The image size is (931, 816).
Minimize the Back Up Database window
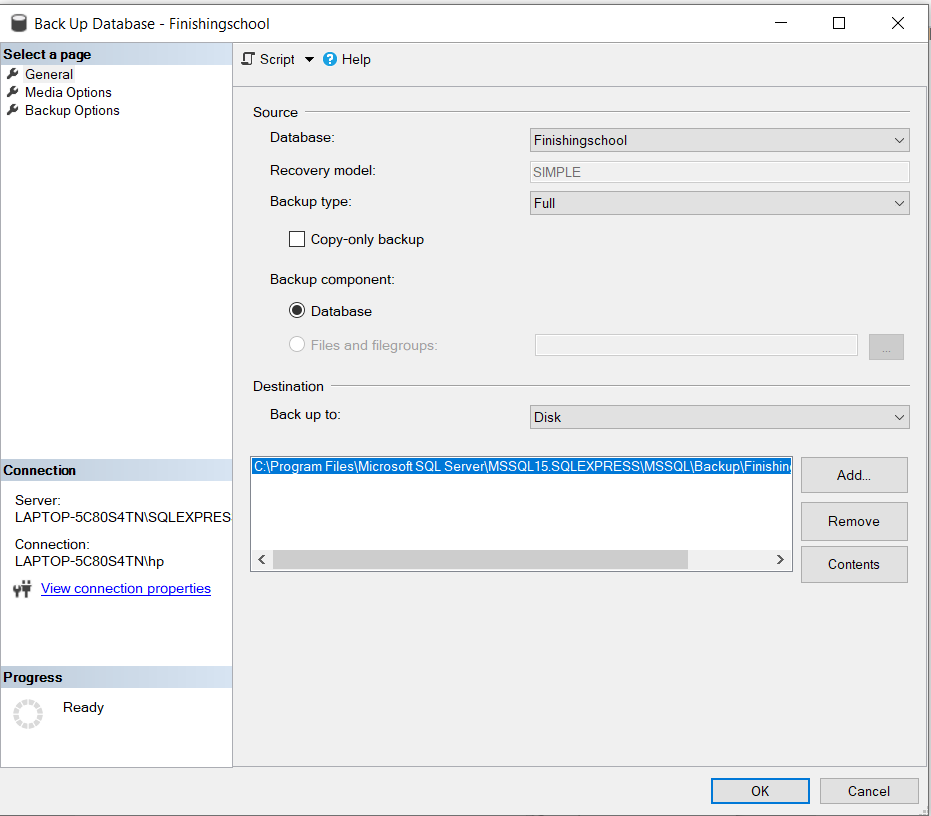click(x=781, y=23)
